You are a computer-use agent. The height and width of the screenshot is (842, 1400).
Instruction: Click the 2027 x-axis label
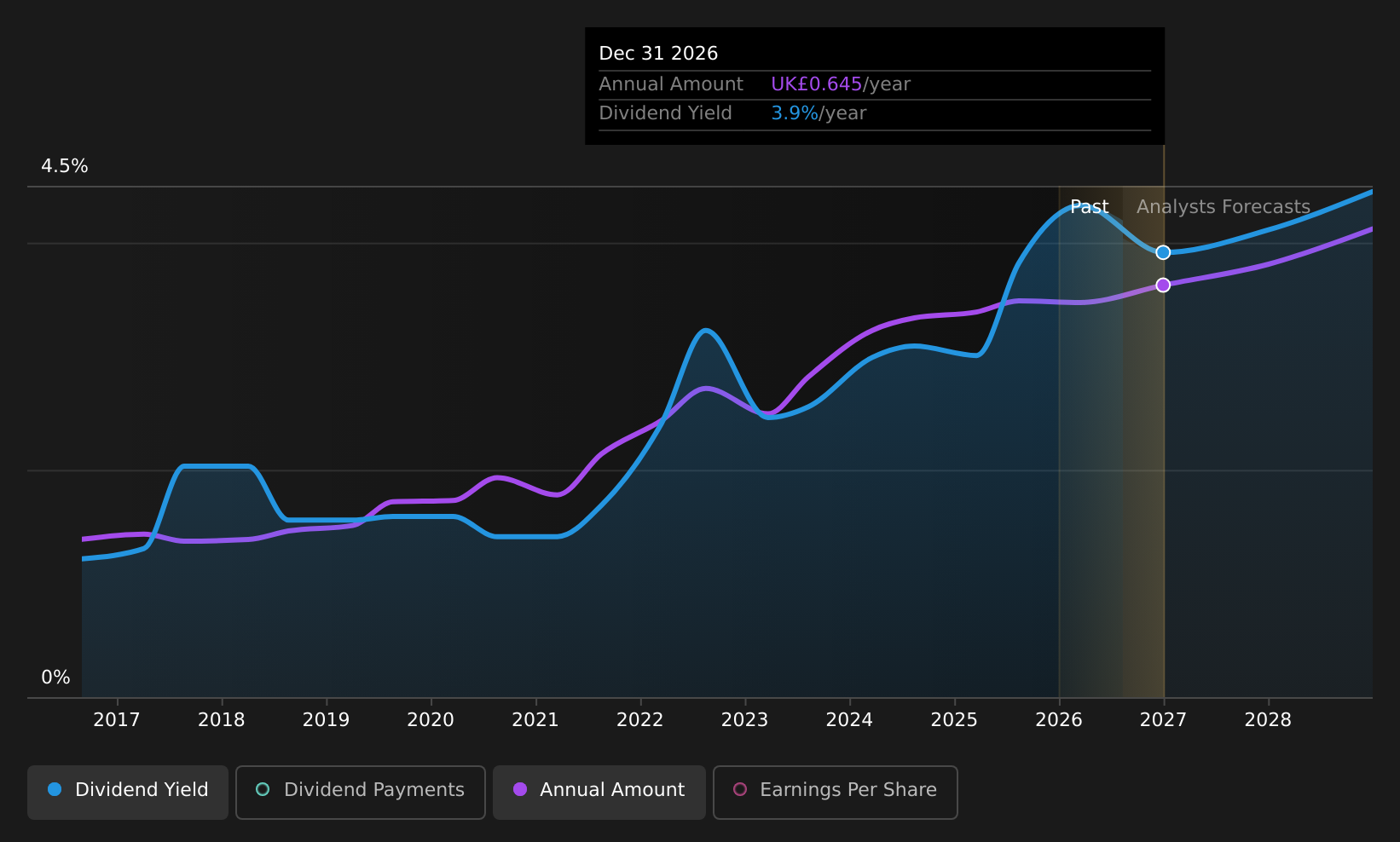click(1164, 720)
